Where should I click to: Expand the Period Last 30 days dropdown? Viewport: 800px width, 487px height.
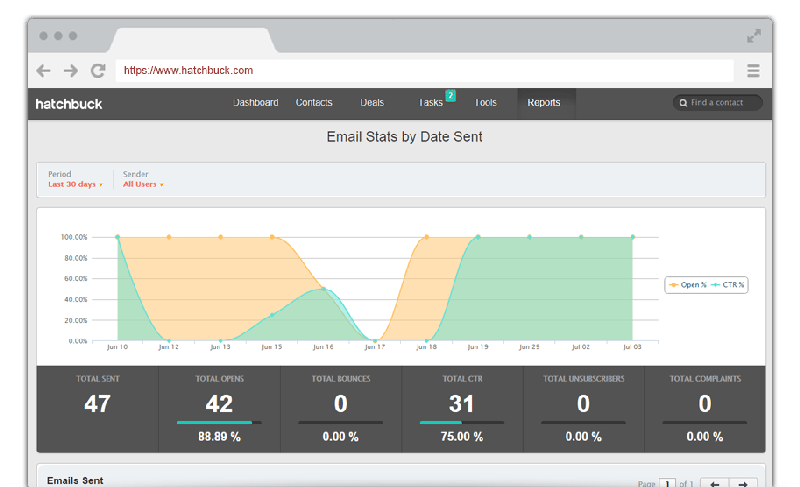(x=75, y=185)
